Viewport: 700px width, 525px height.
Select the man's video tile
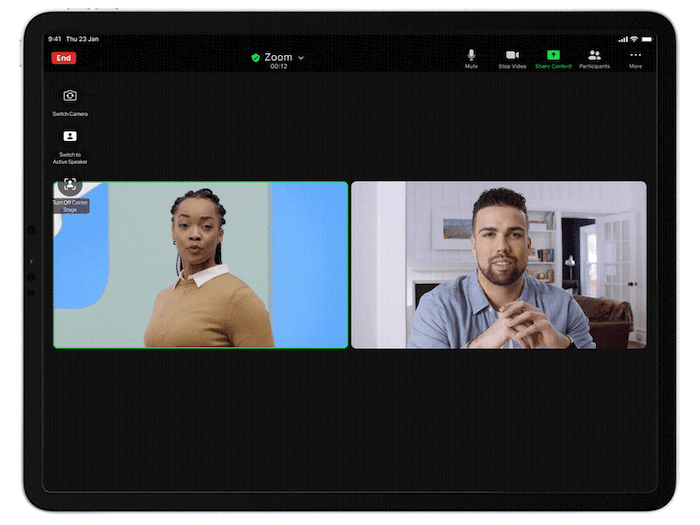point(499,265)
